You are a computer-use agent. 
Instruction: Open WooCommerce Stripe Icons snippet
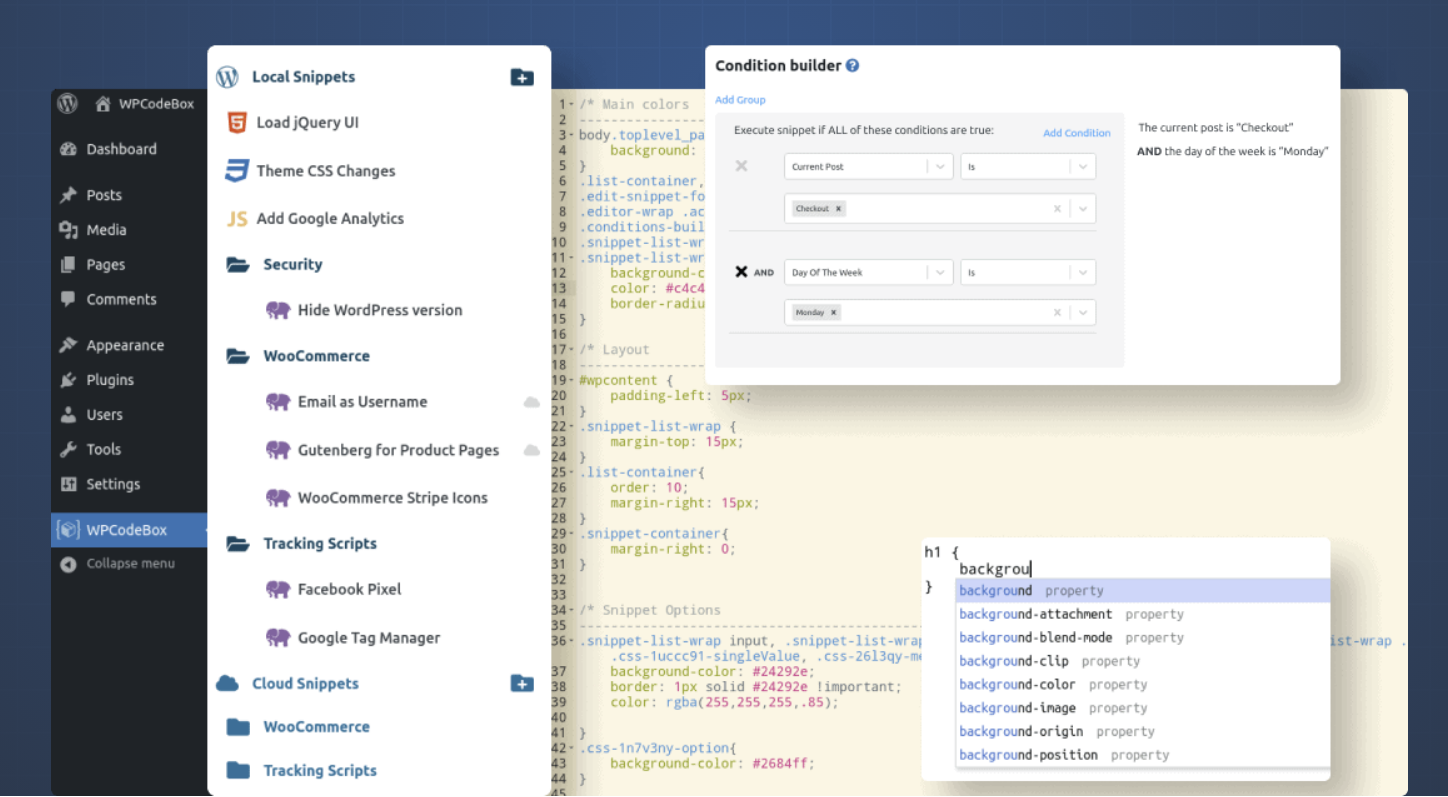pos(393,498)
